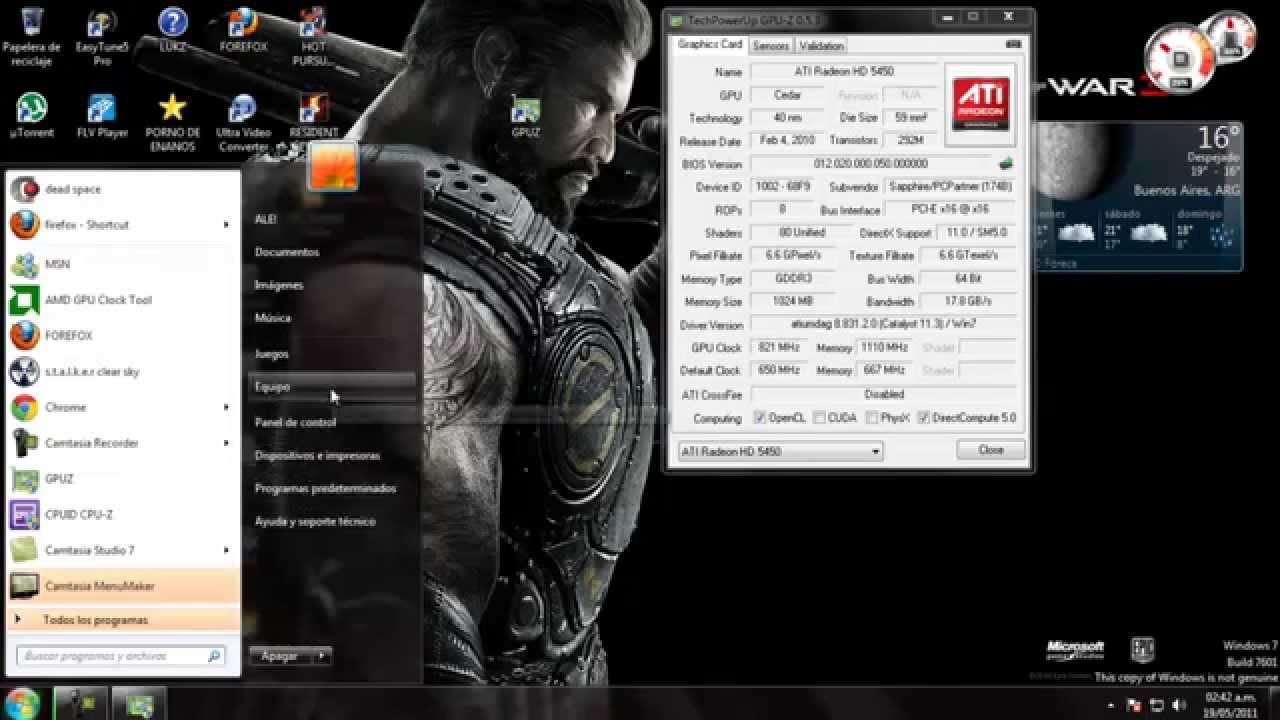Click the user account picture in Start menu
Image resolution: width=1280 pixels, height=720 pixels.
click(x=332, y=166)
